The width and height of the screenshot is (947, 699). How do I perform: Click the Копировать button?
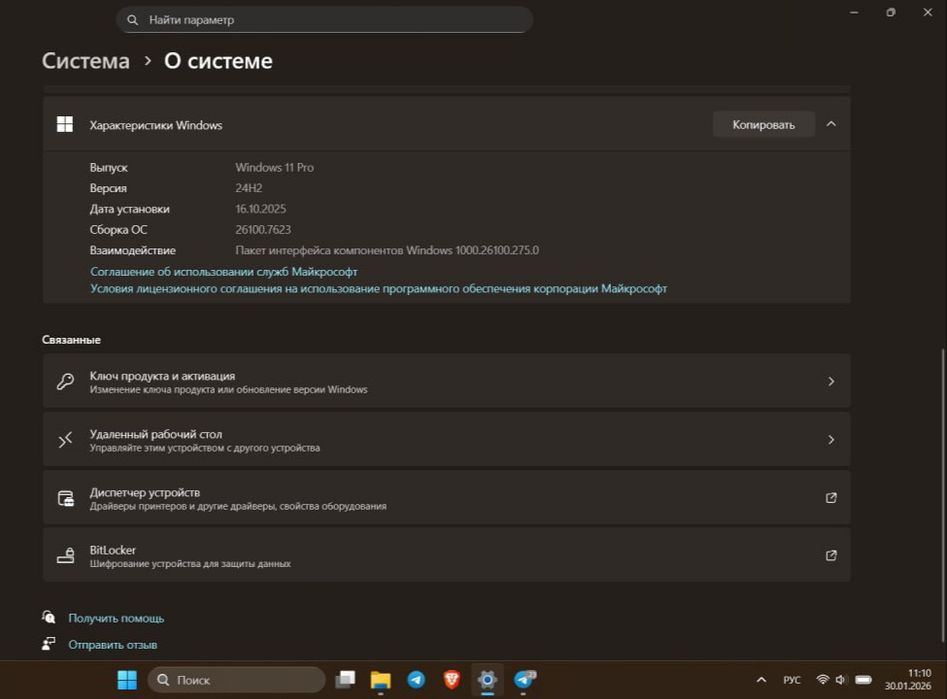point(763,124)
